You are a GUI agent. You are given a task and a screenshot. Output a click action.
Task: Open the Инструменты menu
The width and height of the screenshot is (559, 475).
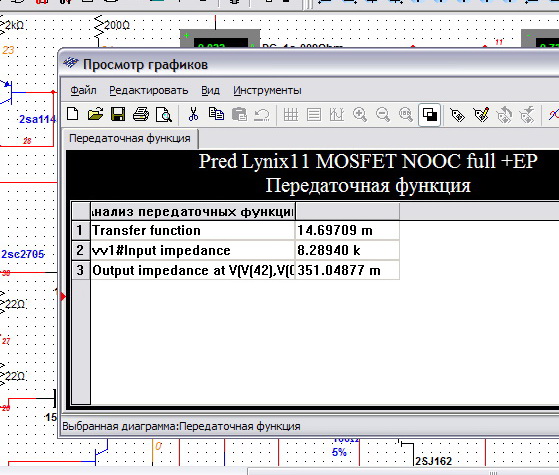(x=267, y=91)
